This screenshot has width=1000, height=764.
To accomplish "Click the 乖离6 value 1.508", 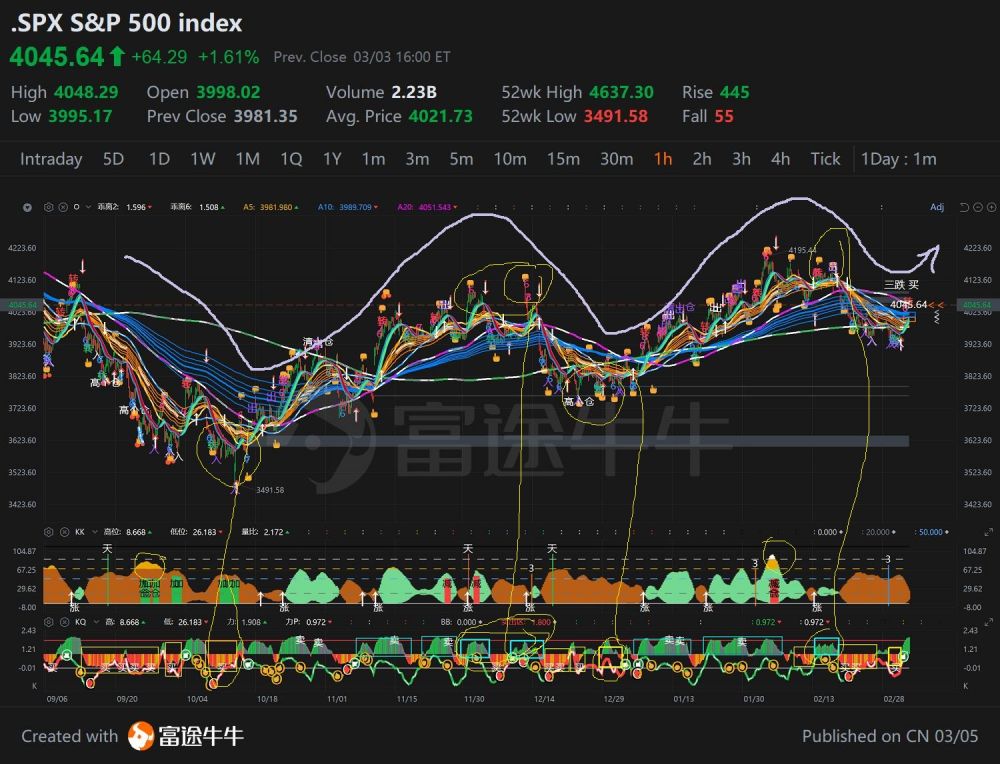I will (x=209, y=207).
